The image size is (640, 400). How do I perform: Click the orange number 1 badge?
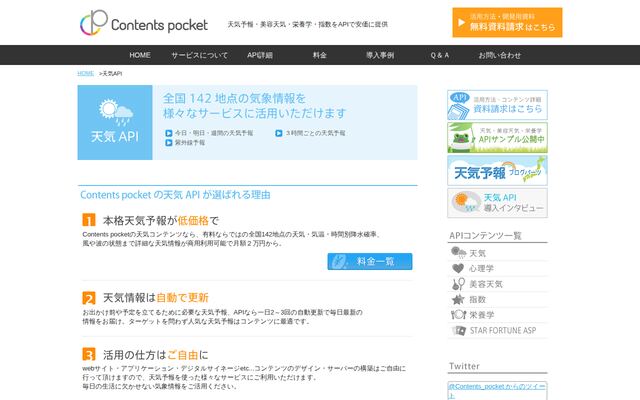89,220
